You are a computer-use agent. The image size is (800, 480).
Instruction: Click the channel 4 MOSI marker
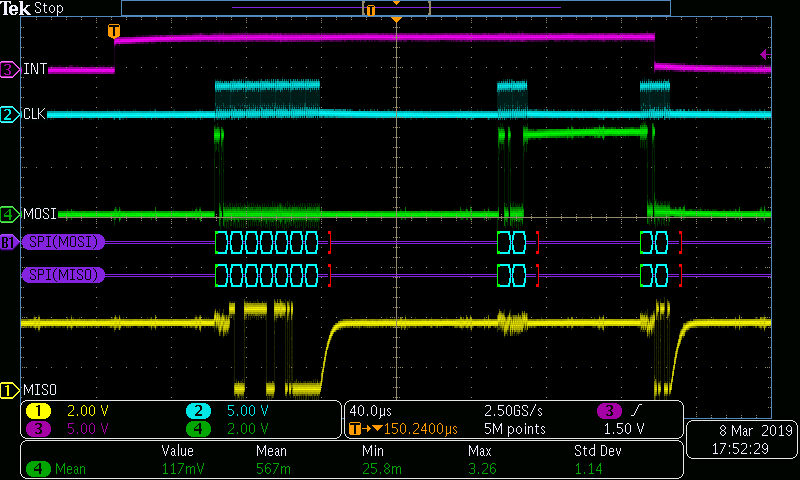[10, 214]
